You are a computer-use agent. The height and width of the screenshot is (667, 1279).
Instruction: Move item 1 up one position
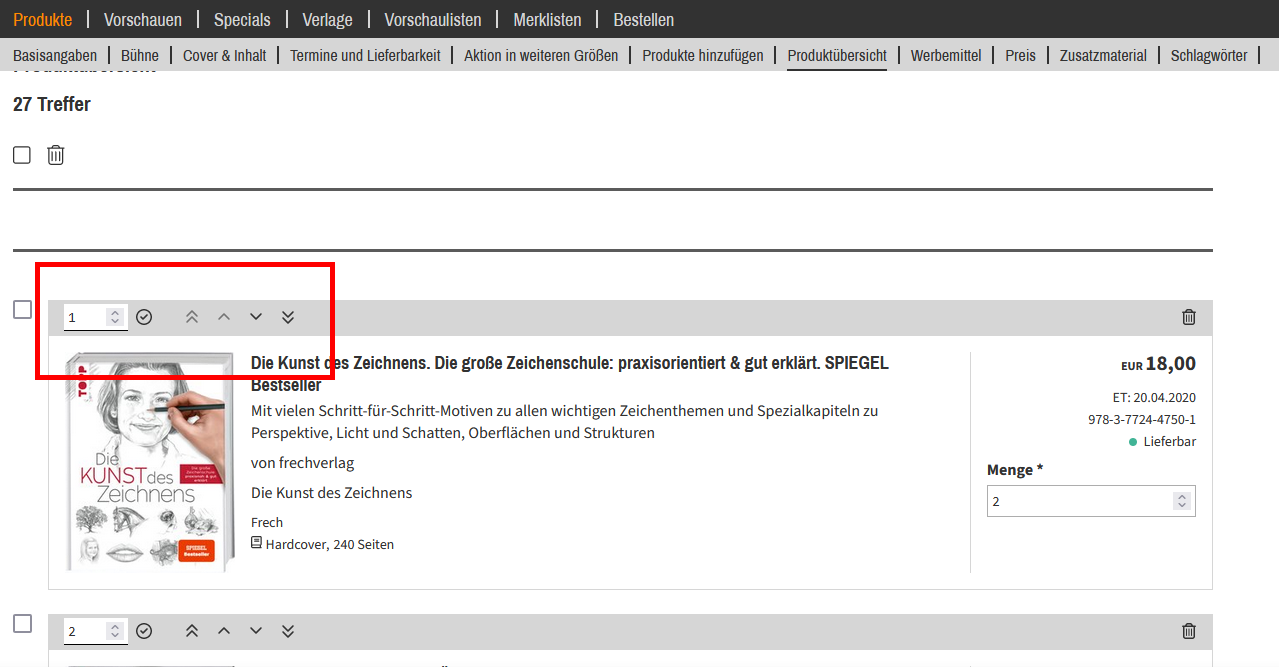[x=224, y=317]
